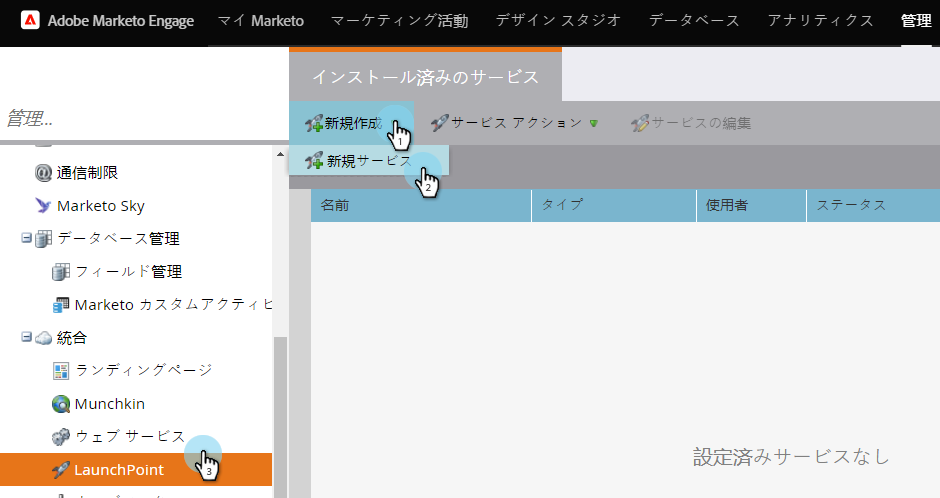940x498 pixels.
Task: Click the LaunchPoint rocket icon
Action: 61,470
